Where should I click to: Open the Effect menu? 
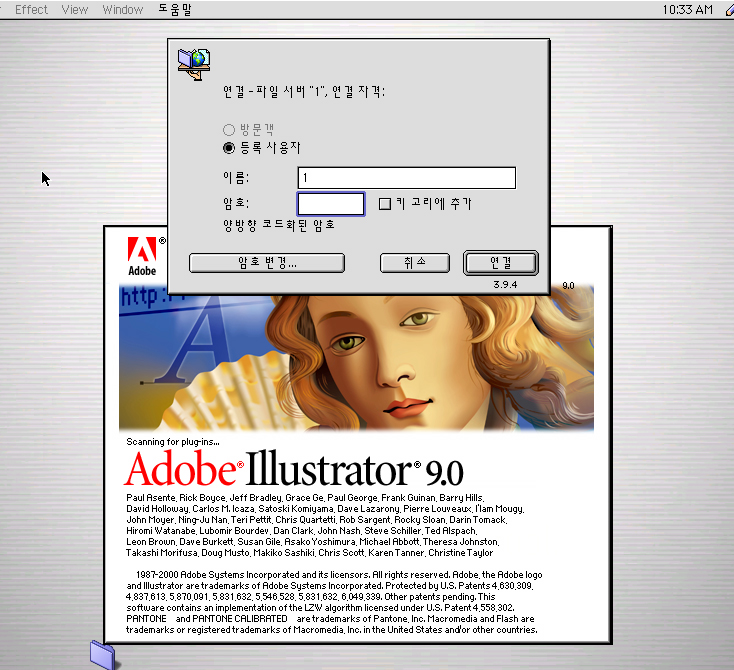pos(31,9)
